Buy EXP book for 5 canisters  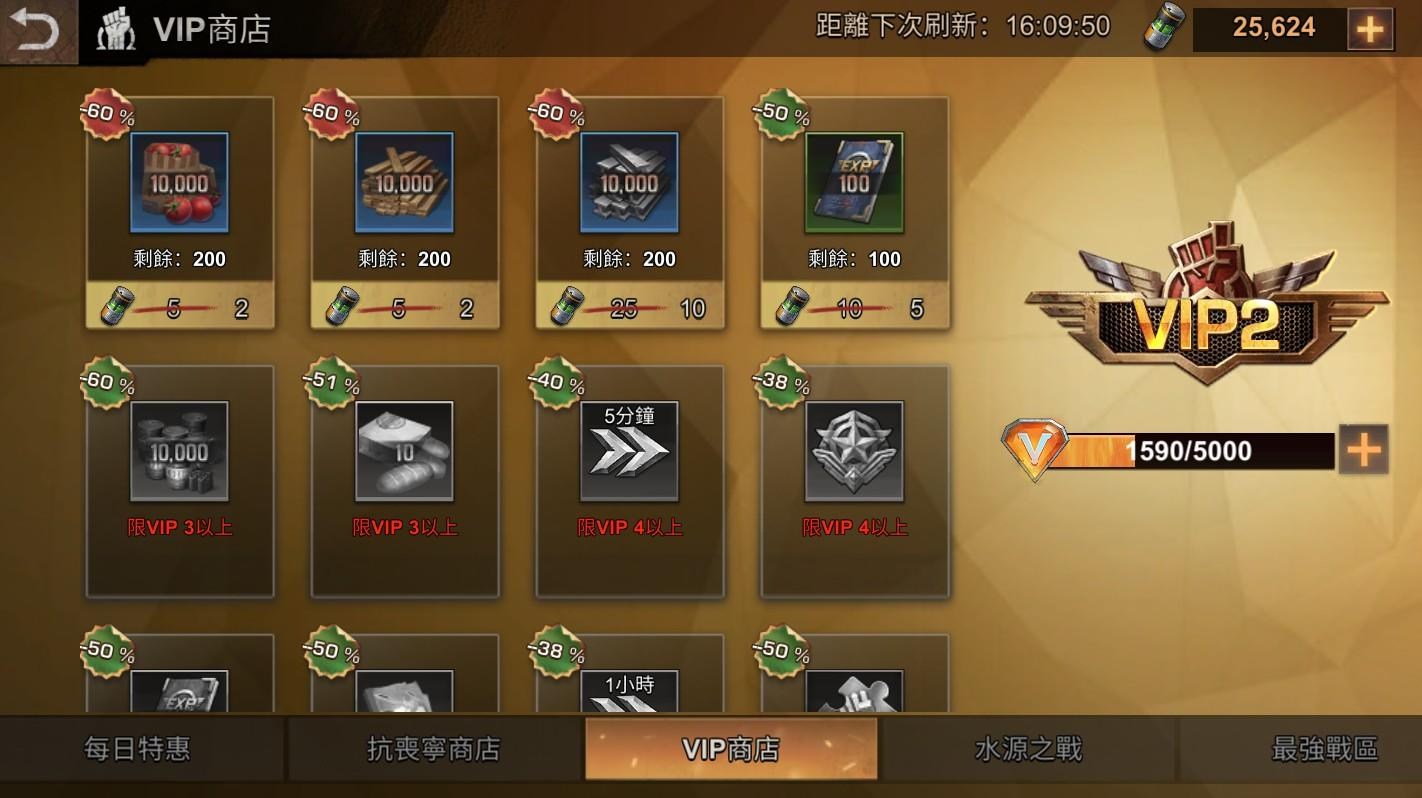(x=854, y=307)
